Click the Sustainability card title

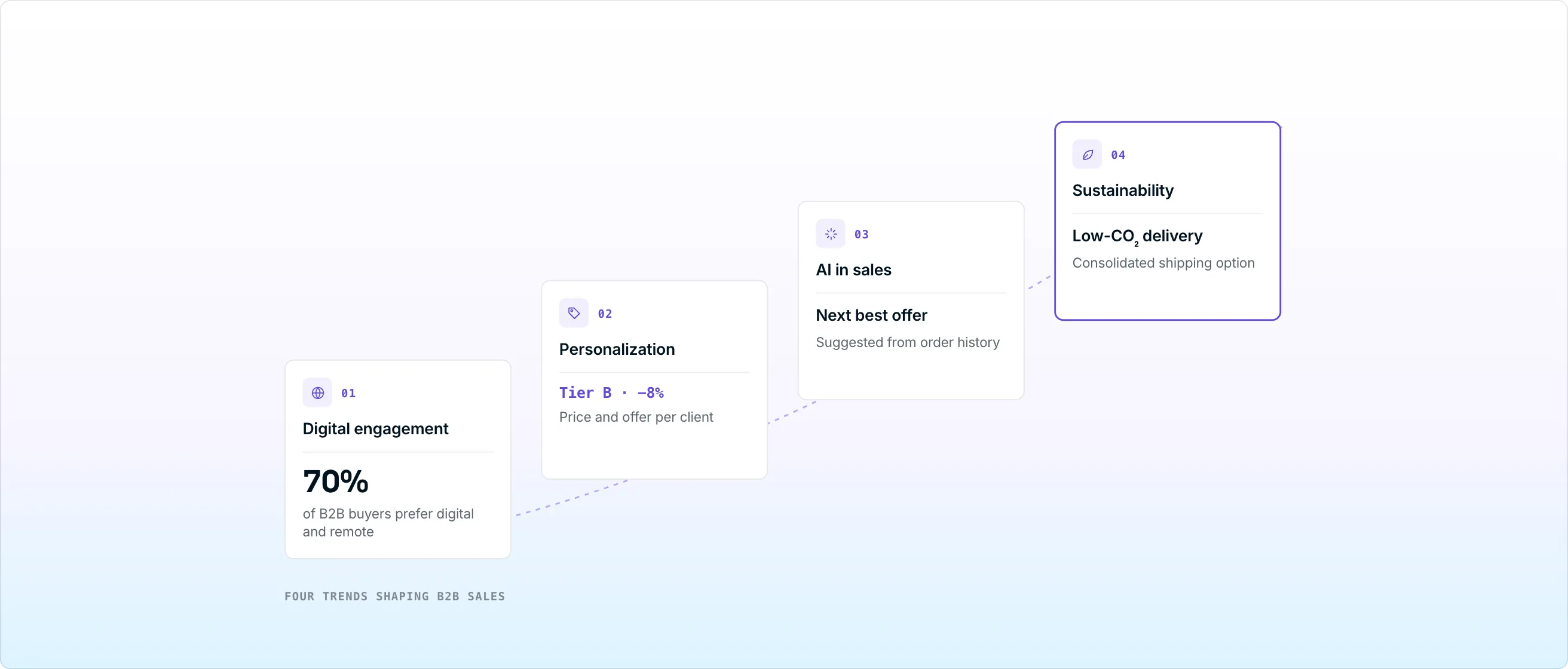click(x=1123, y=191)
